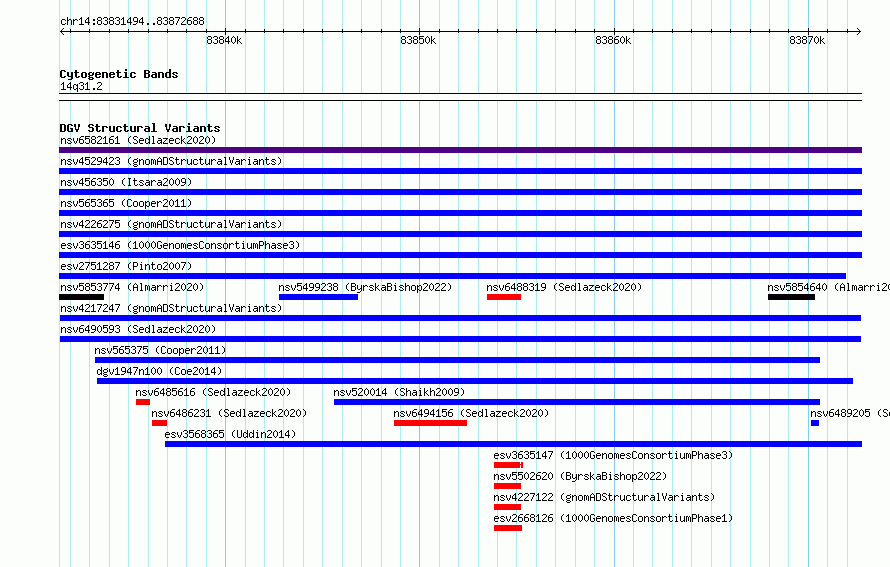The height and width of the screenshot is (567, 890).
Task: Click the blue nsv520014 variant bar
Action: (577, 402)
